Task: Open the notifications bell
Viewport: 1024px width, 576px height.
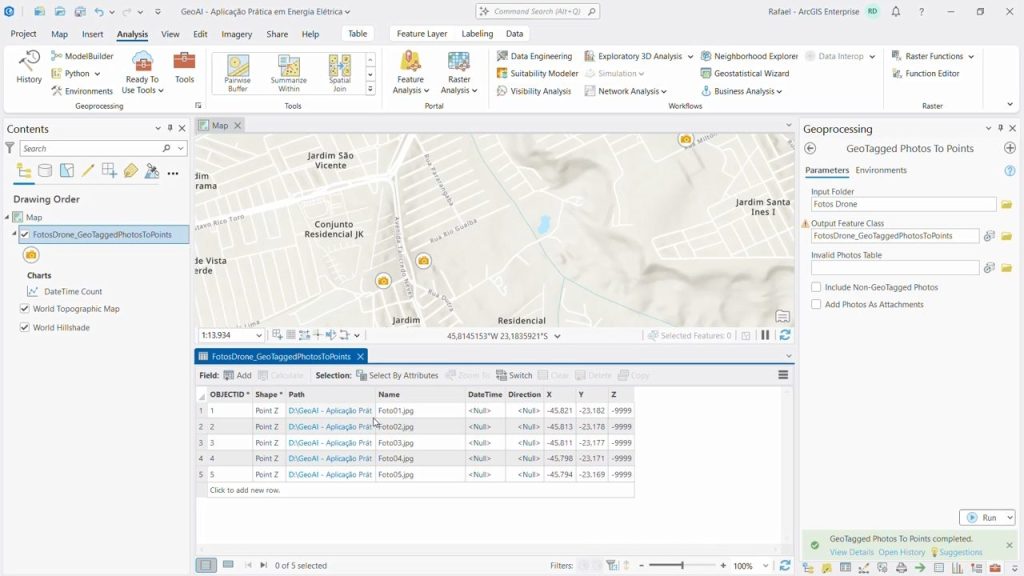Action: [x=895, y=12]
